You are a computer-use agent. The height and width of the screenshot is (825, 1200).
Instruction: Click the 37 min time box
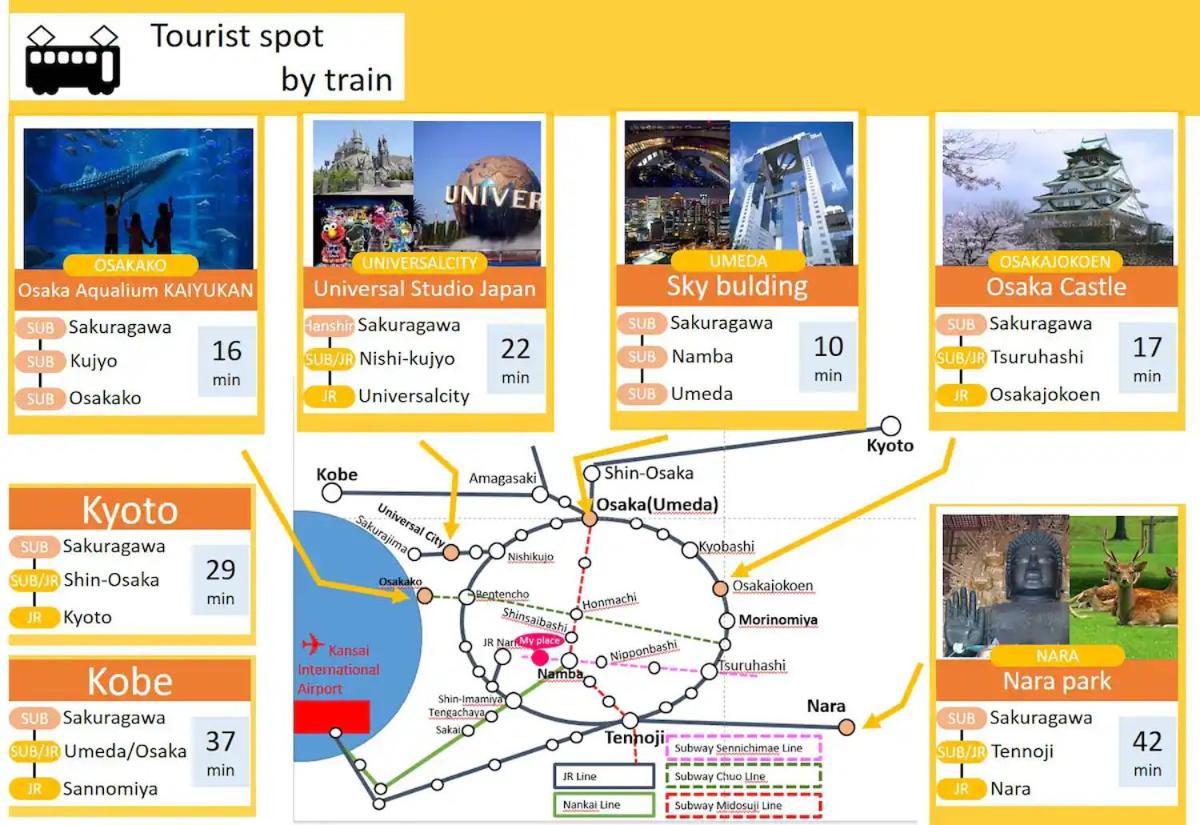click(220, 753)
